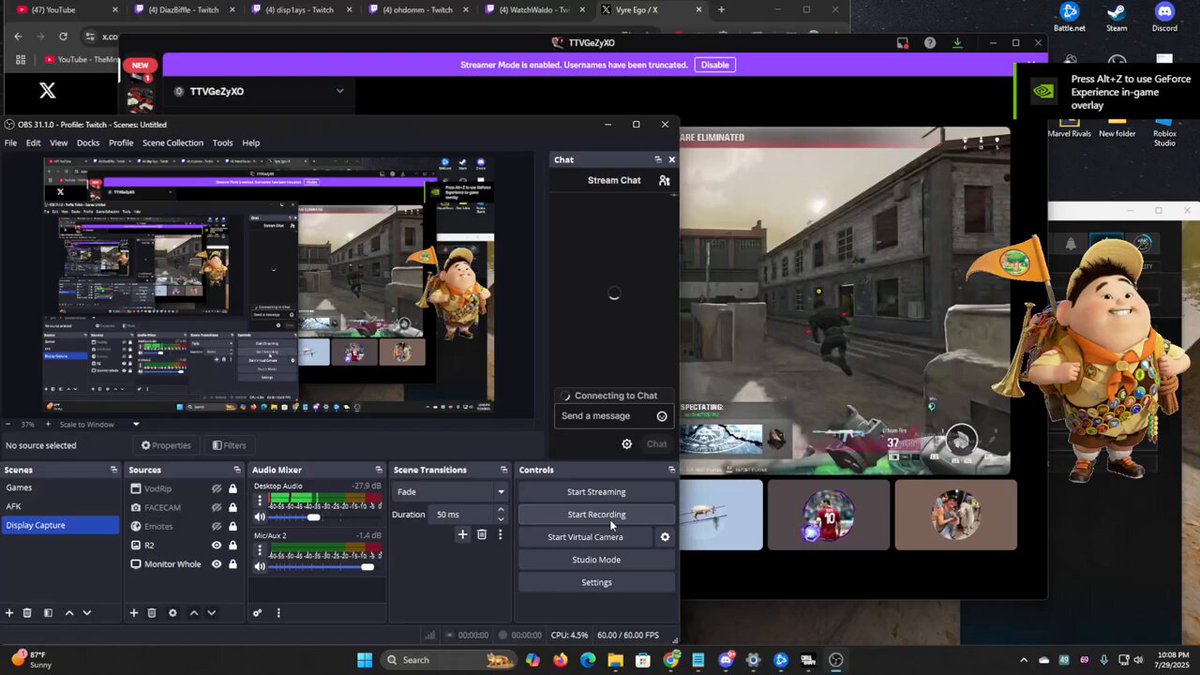Open the Edit menu in OBS
This screenshot has height=675, width=1200.
(33, 143)
